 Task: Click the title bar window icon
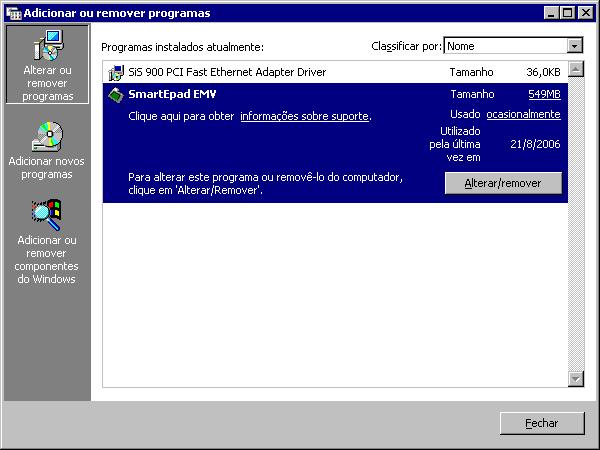pos(13,13)
